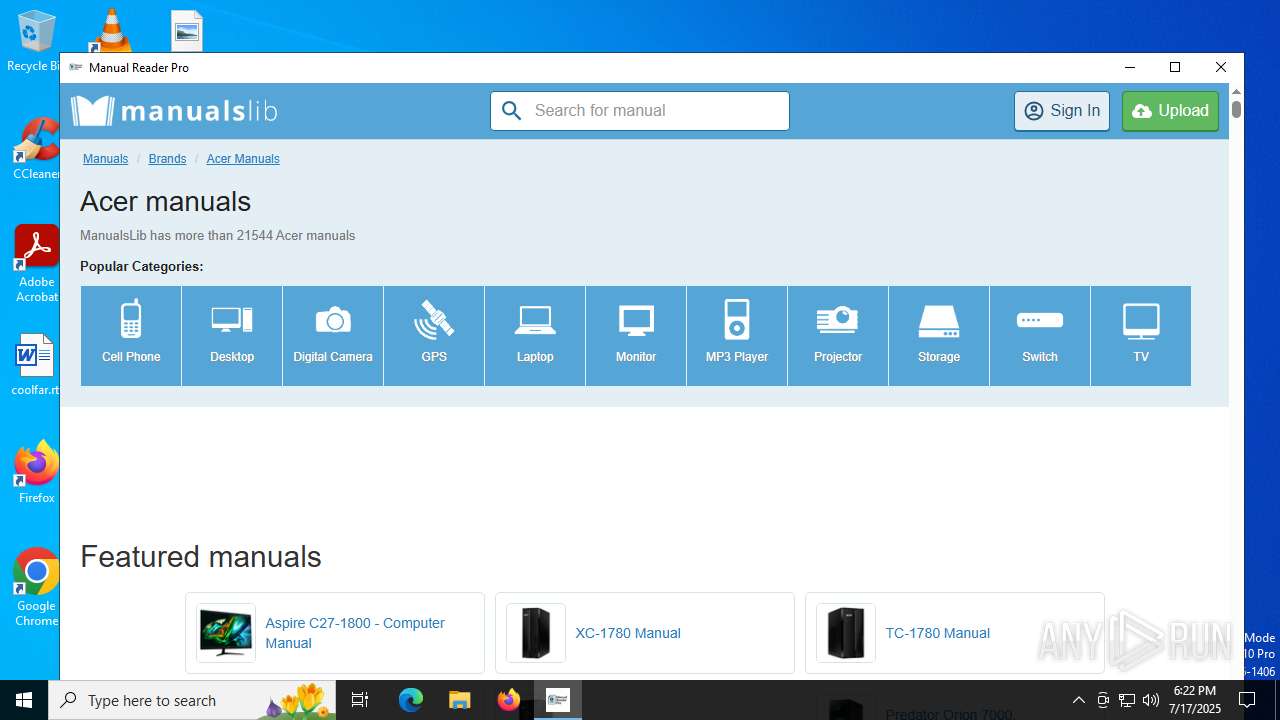The width and height of the screenshot is (1280, 720).
Task: Click the Aspire C27-1800 thumbnail image
Action: click(x=226, y=633)
